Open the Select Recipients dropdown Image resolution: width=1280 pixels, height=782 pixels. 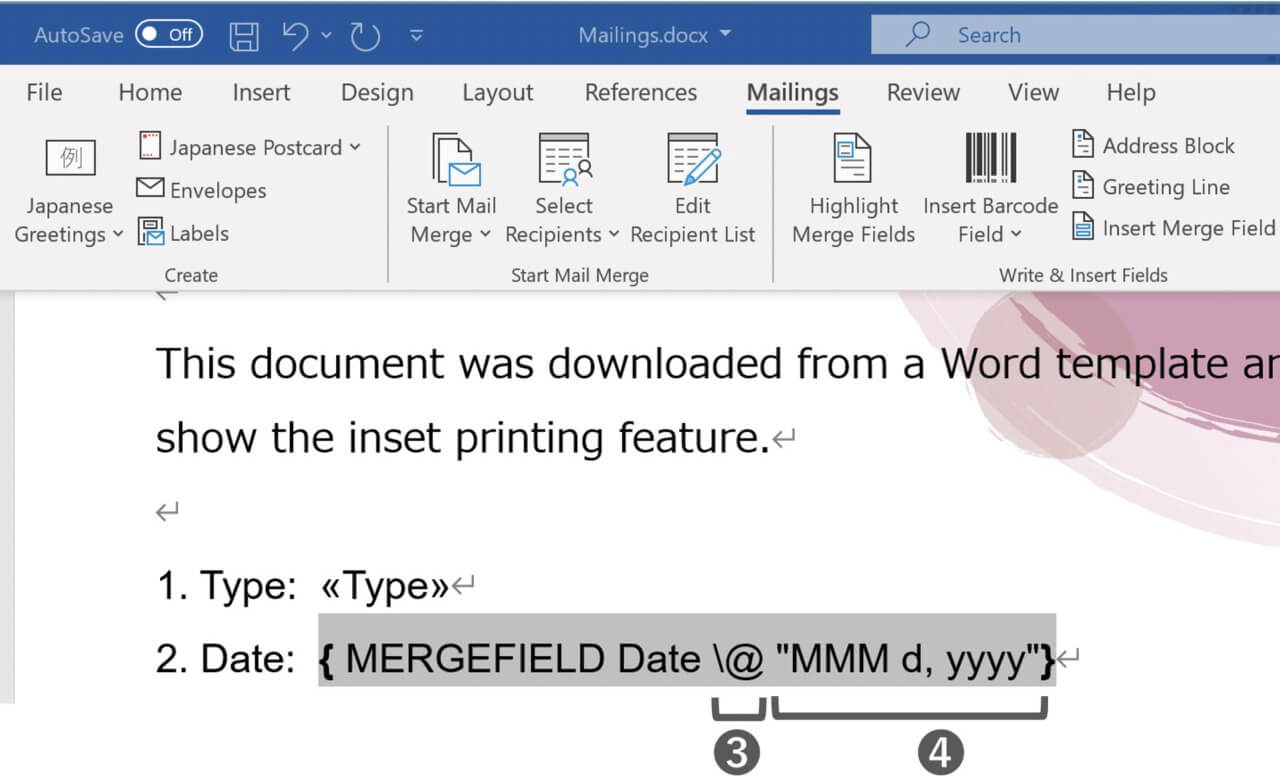pyautogui.click(x=563, y=190)
